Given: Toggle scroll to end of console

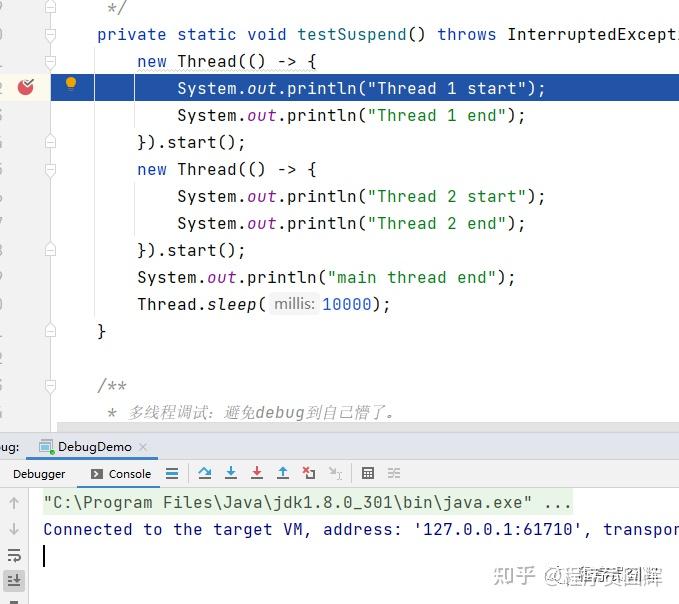Looking at the screenshot, I should [14, 580].
